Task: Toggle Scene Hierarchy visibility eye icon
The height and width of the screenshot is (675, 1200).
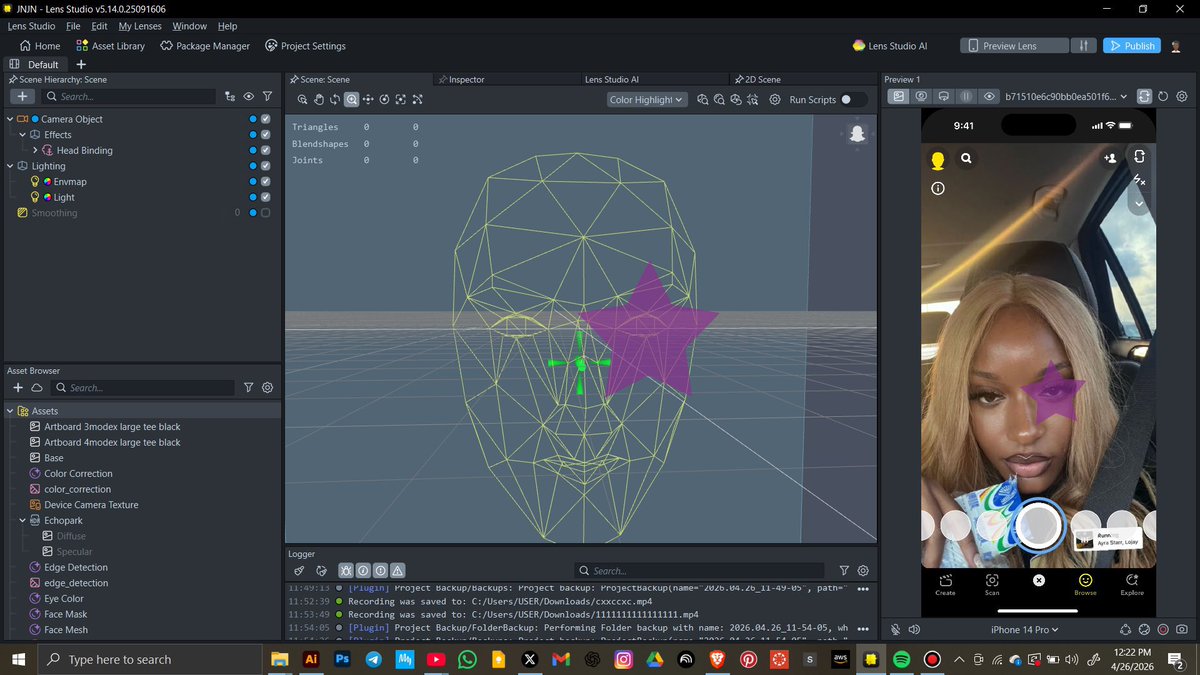Action: pos(249,96)
